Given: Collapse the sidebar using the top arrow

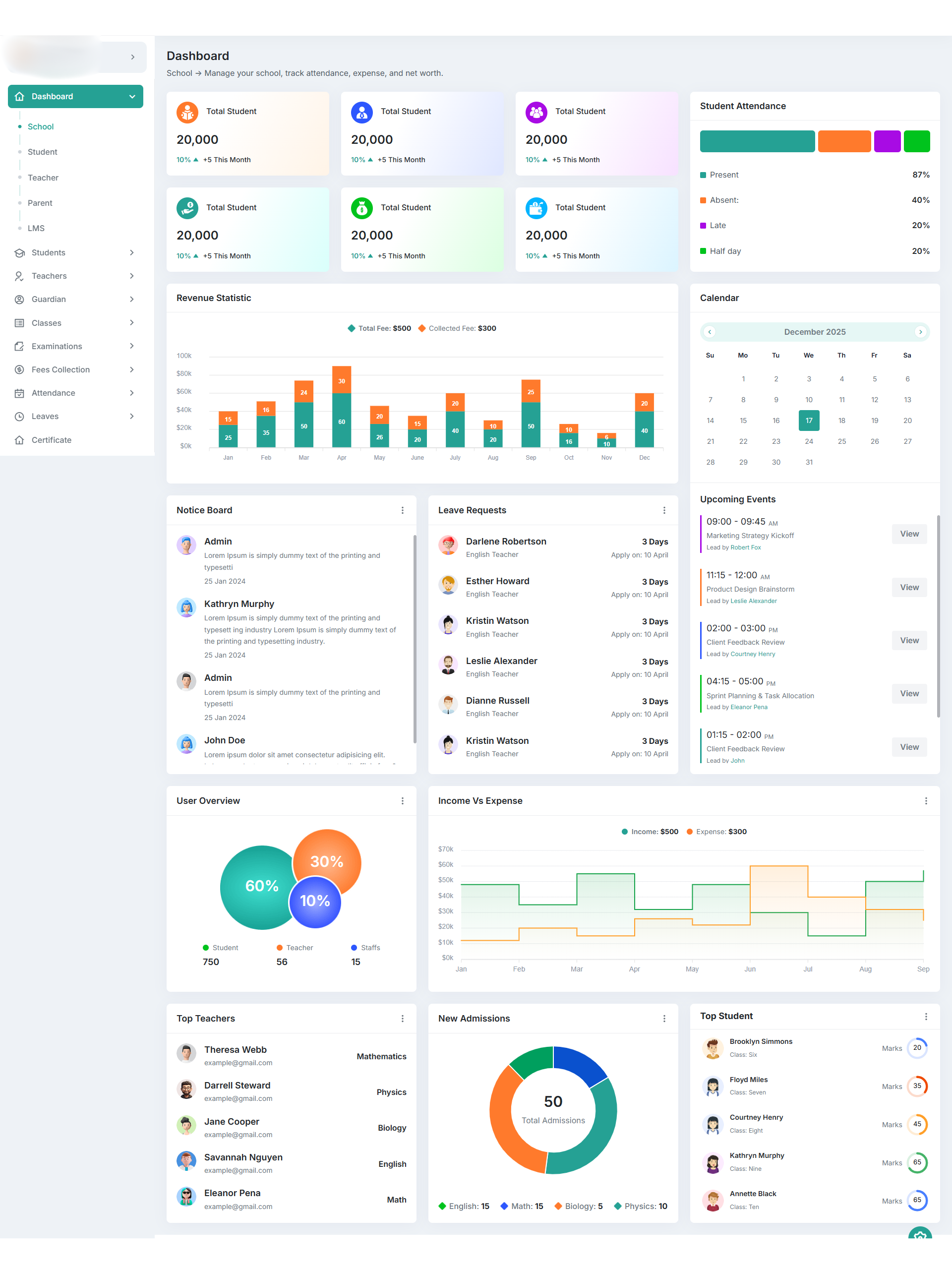Looking at the screenshot, I should (x=132, y=57).
